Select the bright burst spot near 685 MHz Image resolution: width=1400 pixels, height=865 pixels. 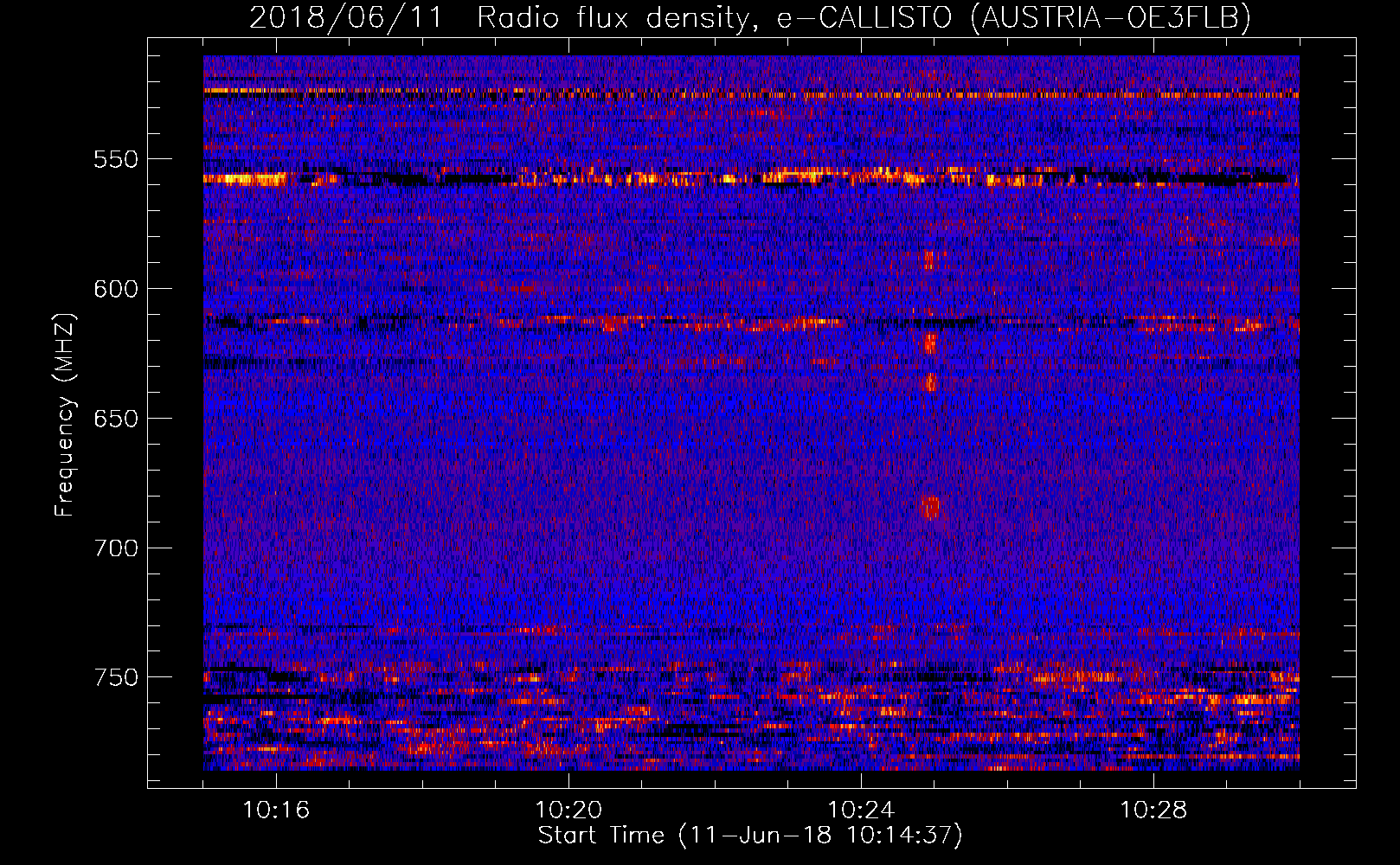tap(931, 506)
